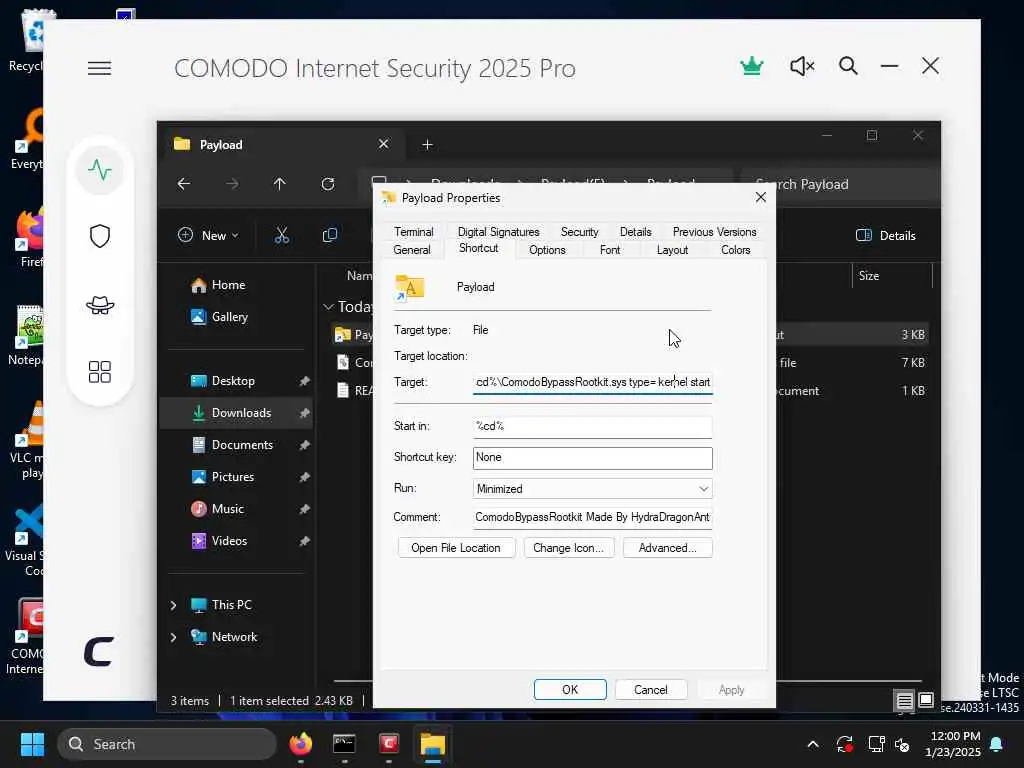Viewport: 1024px width, 768px height.
Task: Click the Shortcut key field
Action: tap(592, 458)
